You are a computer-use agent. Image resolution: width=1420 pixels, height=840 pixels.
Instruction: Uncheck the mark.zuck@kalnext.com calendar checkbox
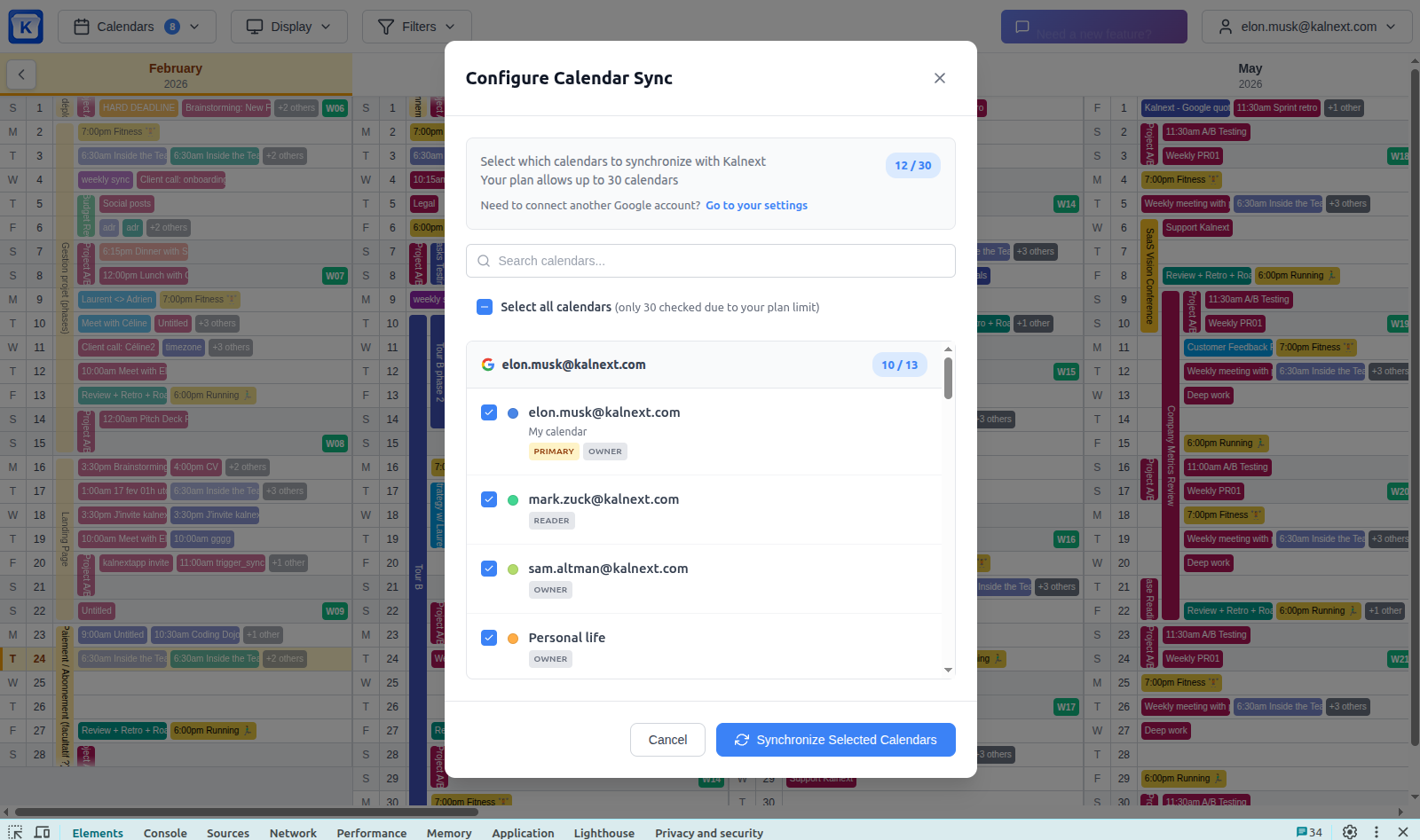coord(489,499)
